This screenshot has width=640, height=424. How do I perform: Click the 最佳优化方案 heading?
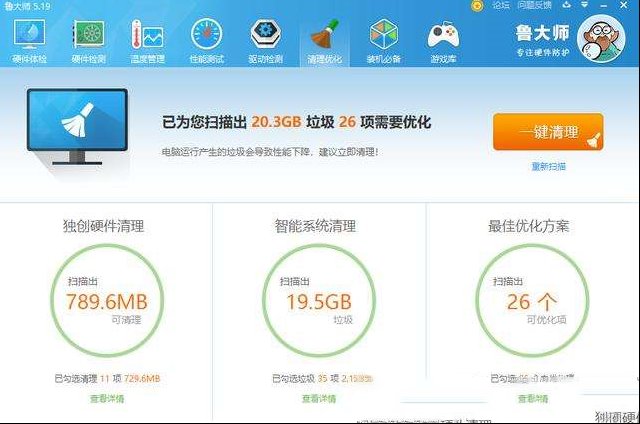coord(529,226)
